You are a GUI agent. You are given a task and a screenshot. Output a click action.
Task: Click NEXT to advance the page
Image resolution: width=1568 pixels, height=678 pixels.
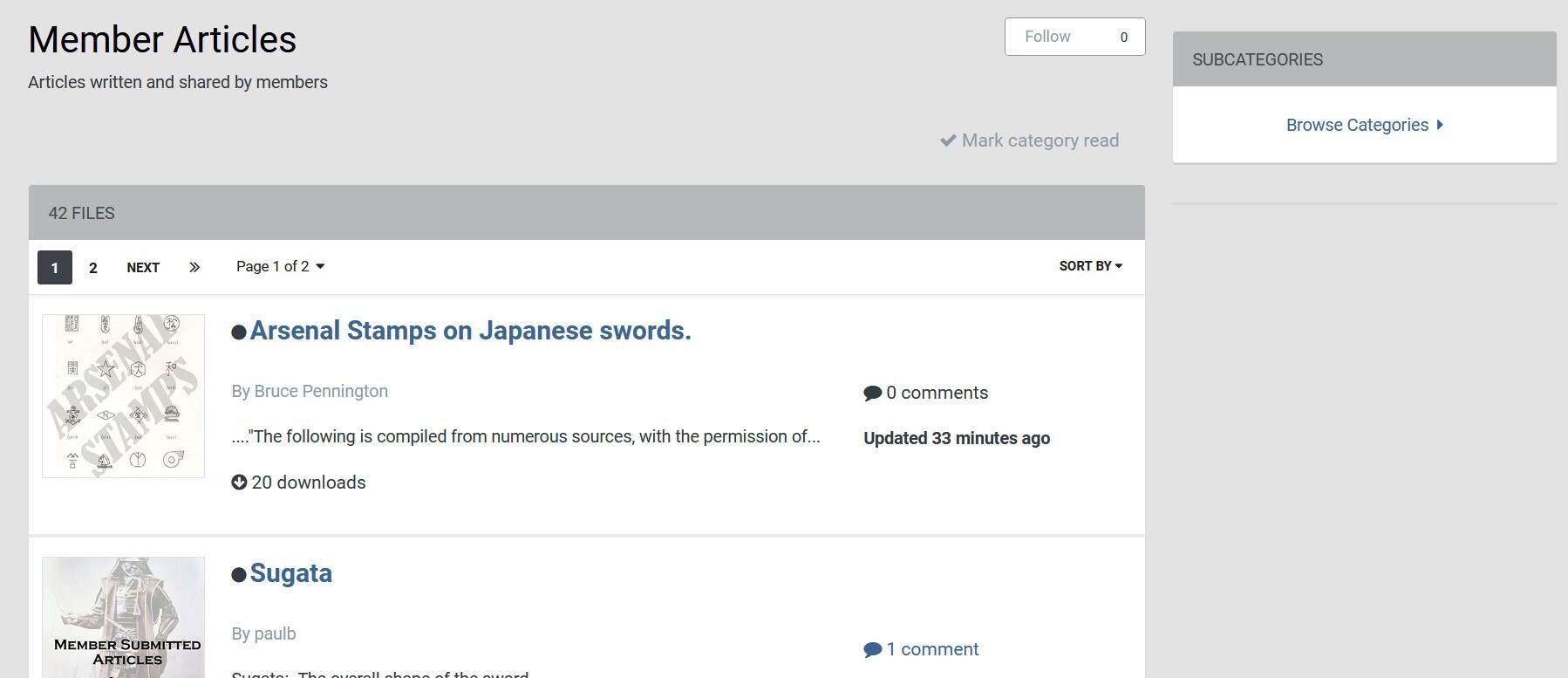pos(143,268)
